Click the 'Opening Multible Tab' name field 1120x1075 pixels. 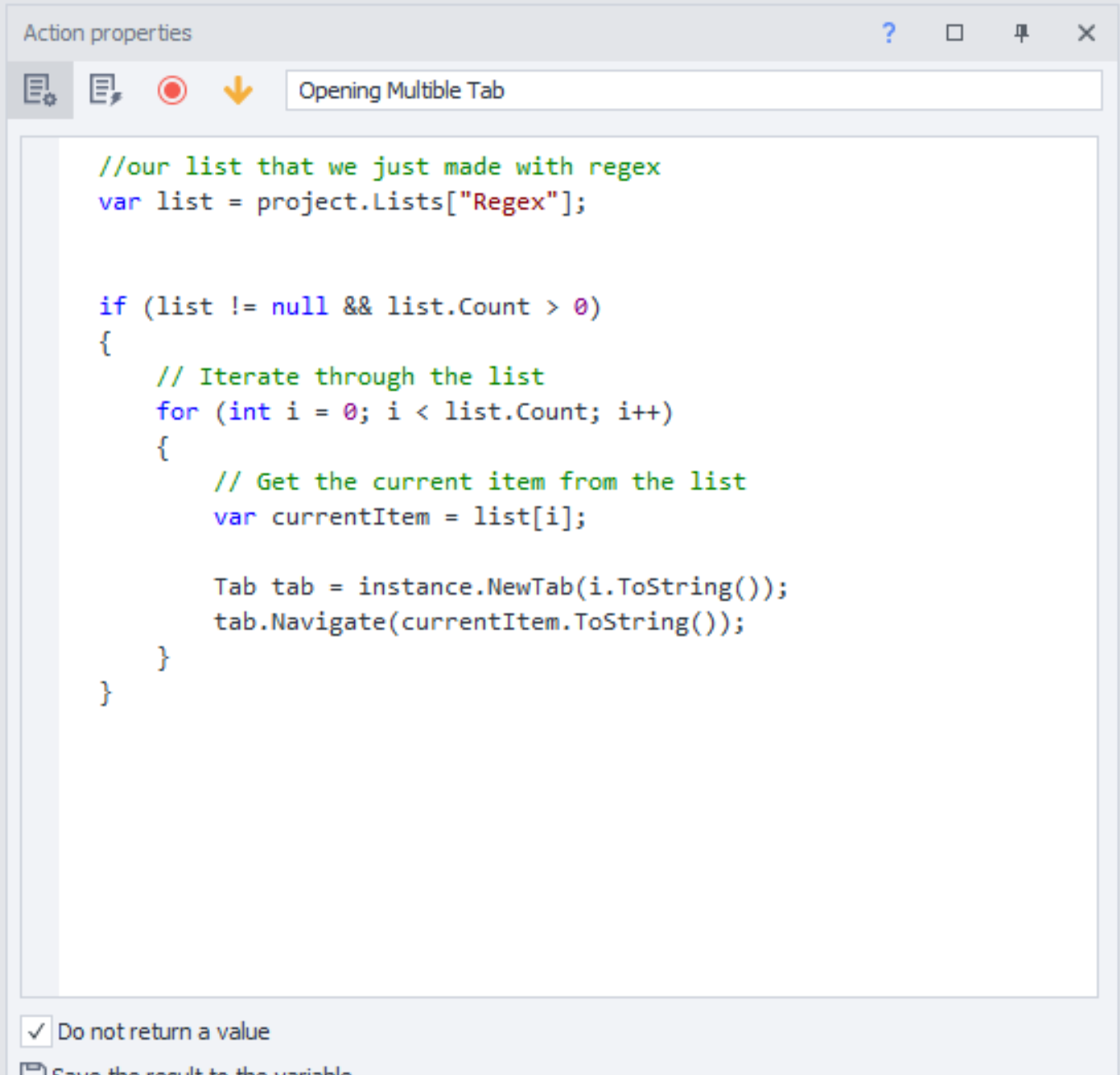point(693,90)
